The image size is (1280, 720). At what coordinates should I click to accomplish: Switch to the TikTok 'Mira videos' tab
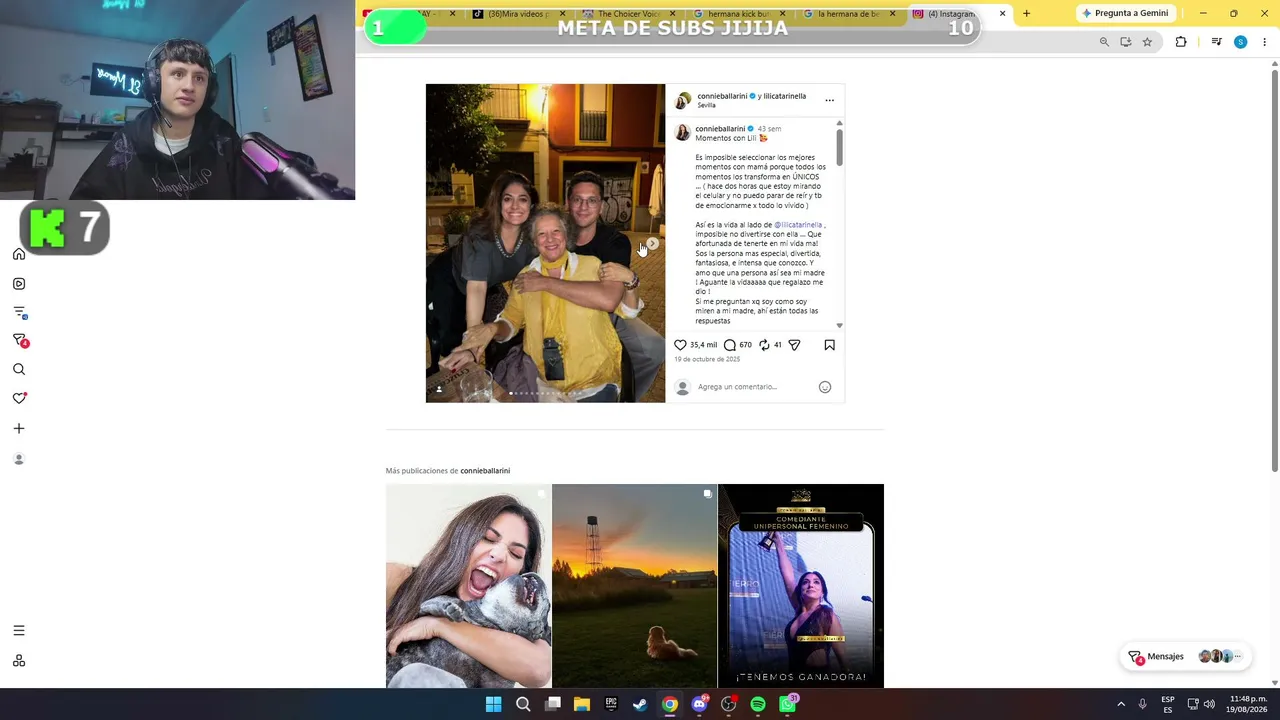pyautogui.click(x=517, y=14)
